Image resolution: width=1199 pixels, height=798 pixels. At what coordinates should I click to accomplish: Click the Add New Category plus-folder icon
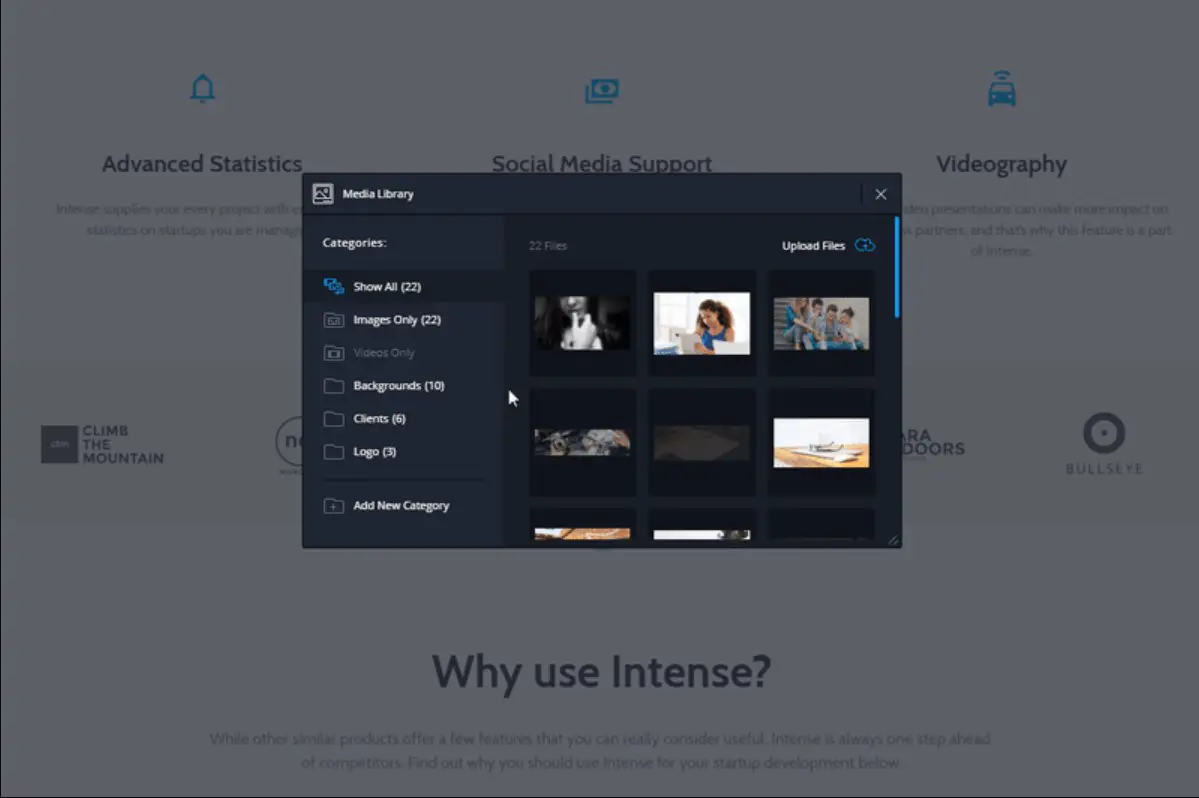click(x=333, y=506)
